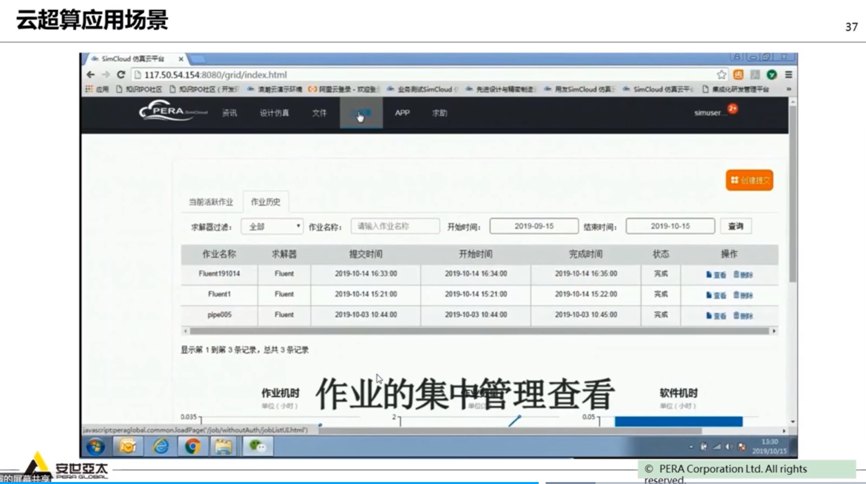Click the browser back arrow

[91, 75]
